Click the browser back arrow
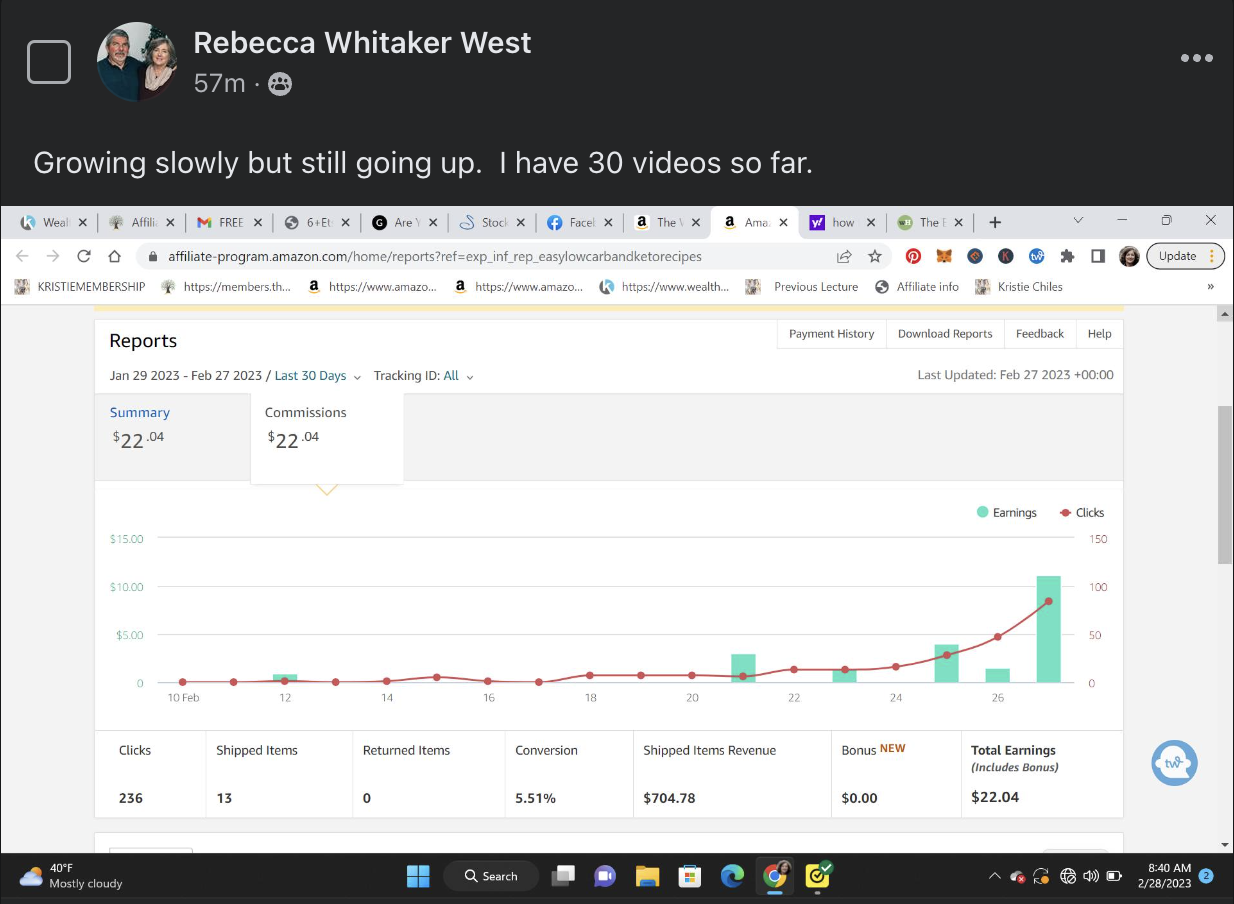The image size is (1234, 904). coord(23,256)
